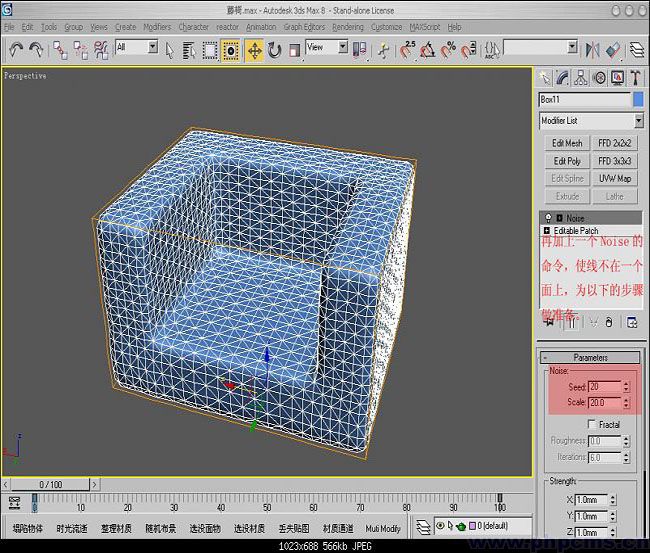Click the 'Muti Modify' custom button

click(x=383, y=529)
